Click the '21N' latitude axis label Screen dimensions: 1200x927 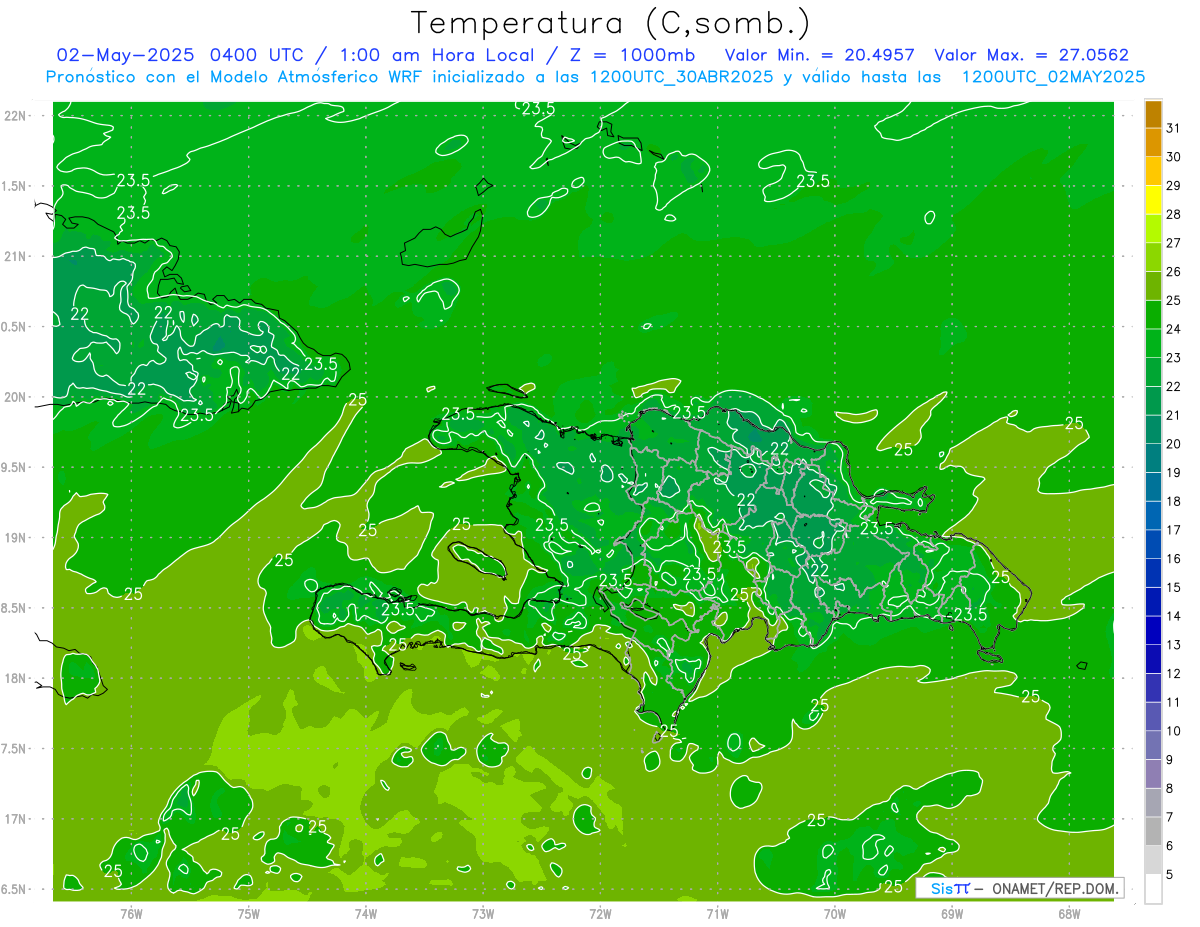(17, 256)
